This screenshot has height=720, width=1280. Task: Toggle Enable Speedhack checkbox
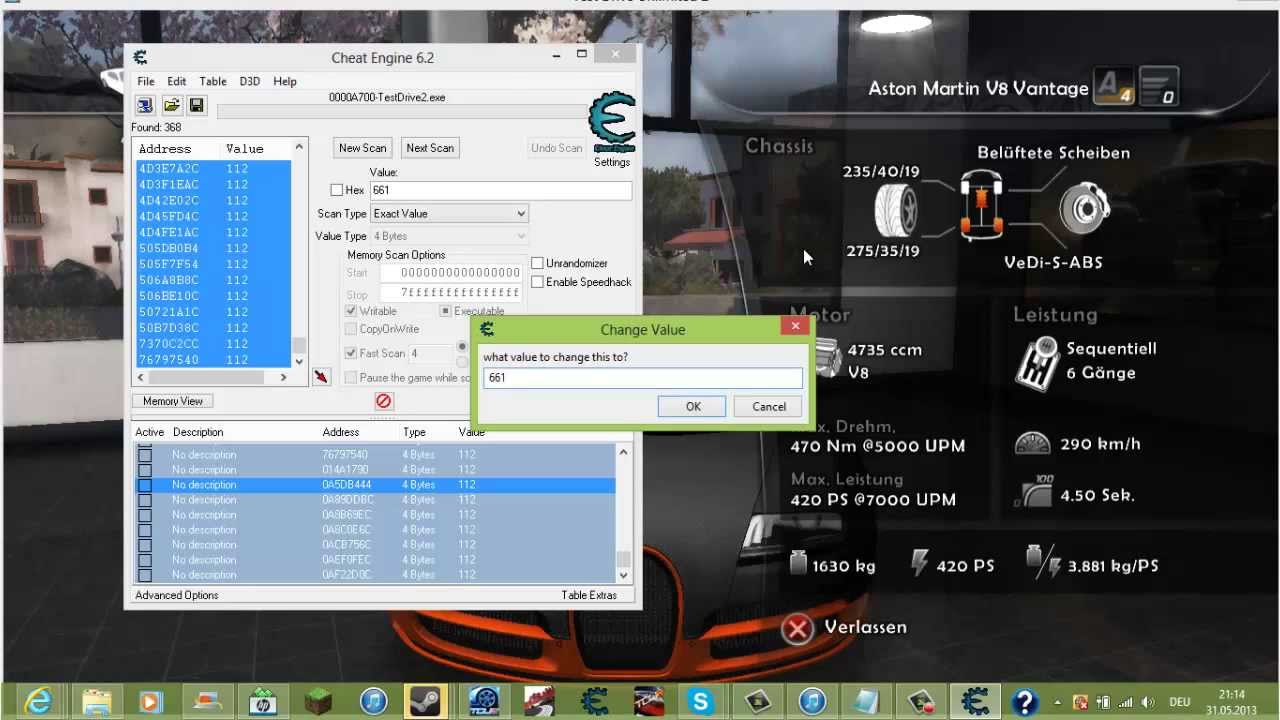[537, 282]
